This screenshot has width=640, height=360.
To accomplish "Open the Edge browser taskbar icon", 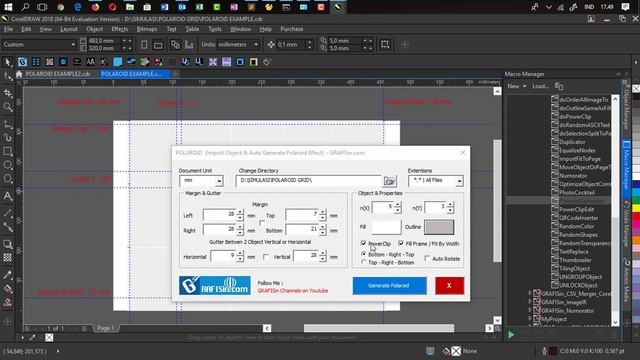I will [x=77, y=7].
